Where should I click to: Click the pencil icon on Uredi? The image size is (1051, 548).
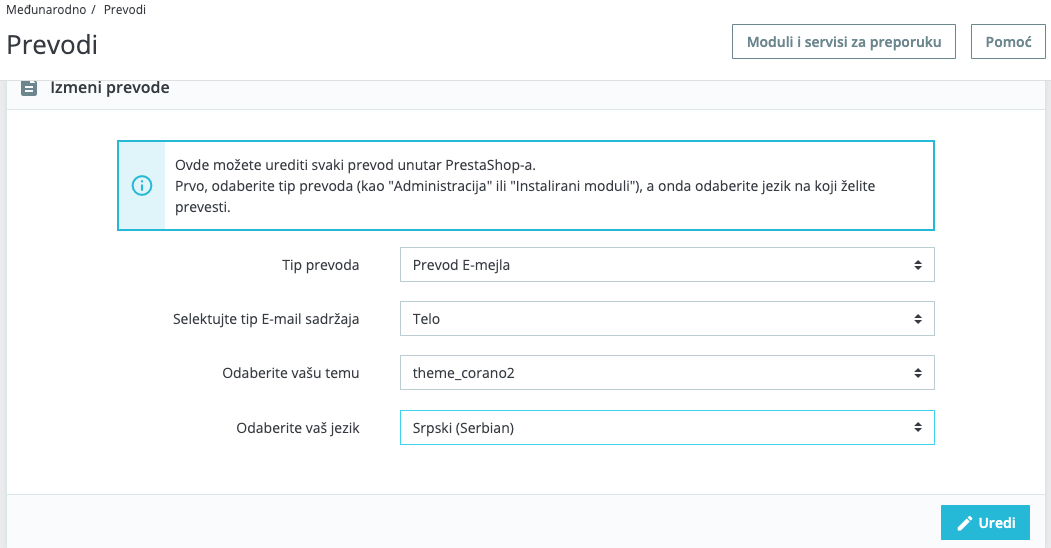pos(965,523)
